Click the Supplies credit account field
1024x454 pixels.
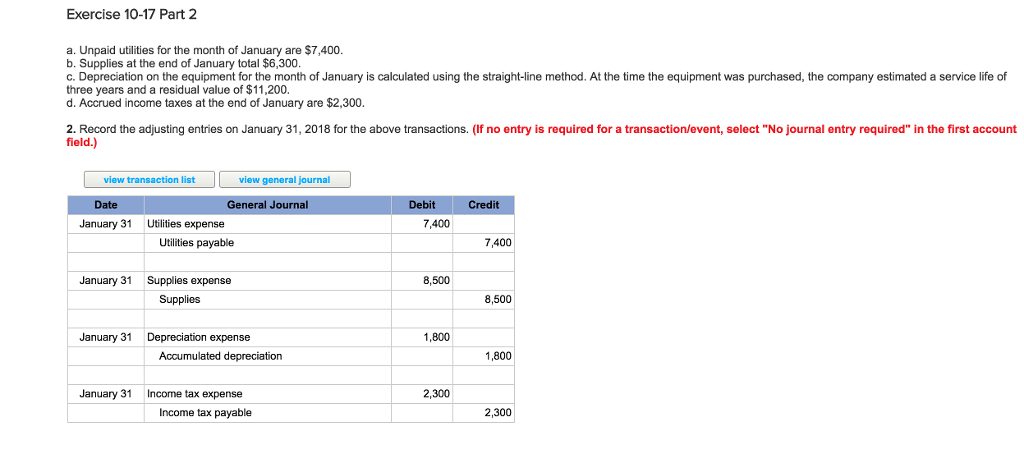268,300
